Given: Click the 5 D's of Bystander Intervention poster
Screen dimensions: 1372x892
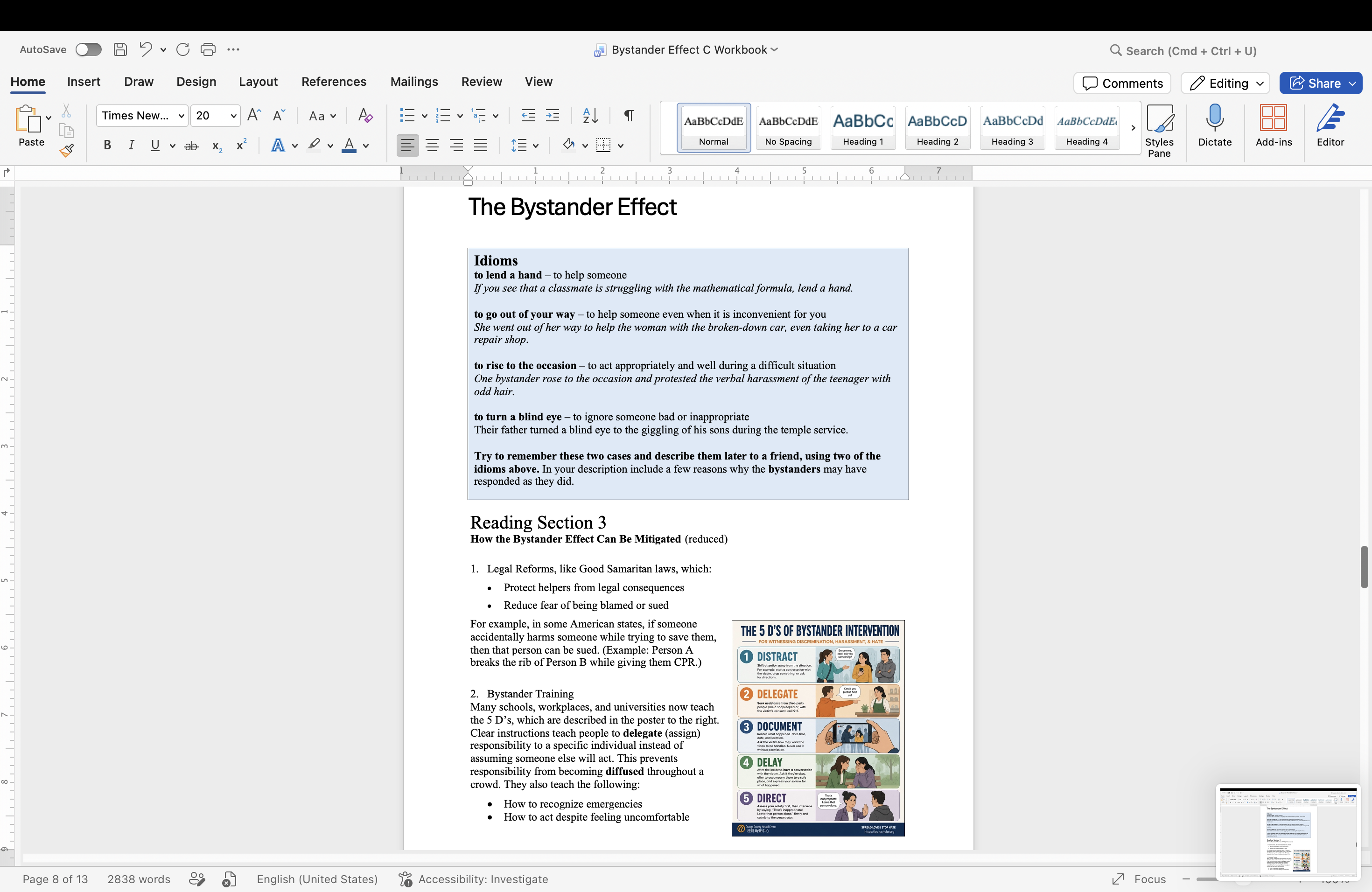Looking at the screenshot, I should pyautogui.click(x=818, y=728).
